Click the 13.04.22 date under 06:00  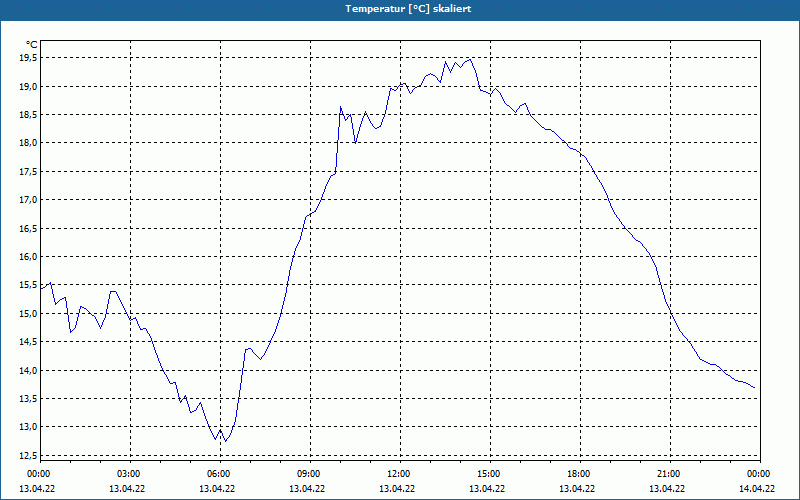coord(217,488)
